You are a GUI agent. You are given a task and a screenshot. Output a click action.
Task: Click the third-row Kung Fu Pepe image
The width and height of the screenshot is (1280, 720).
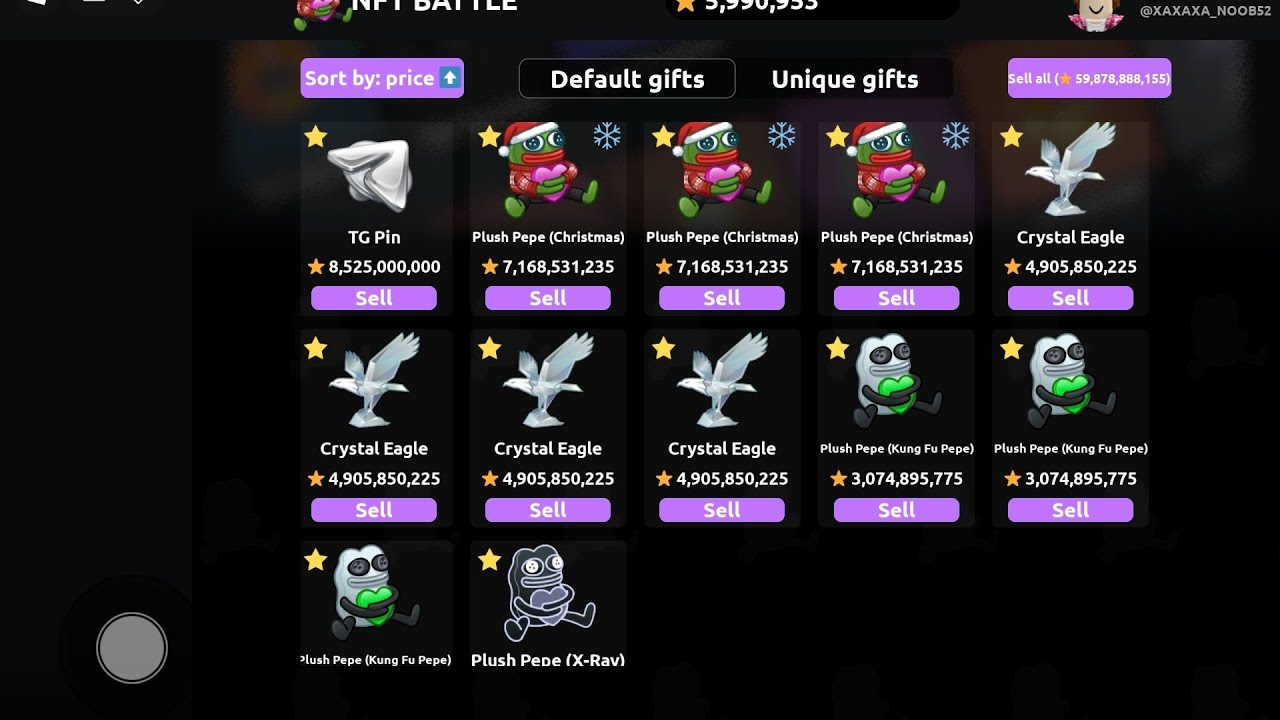click(x=374, y=594)
